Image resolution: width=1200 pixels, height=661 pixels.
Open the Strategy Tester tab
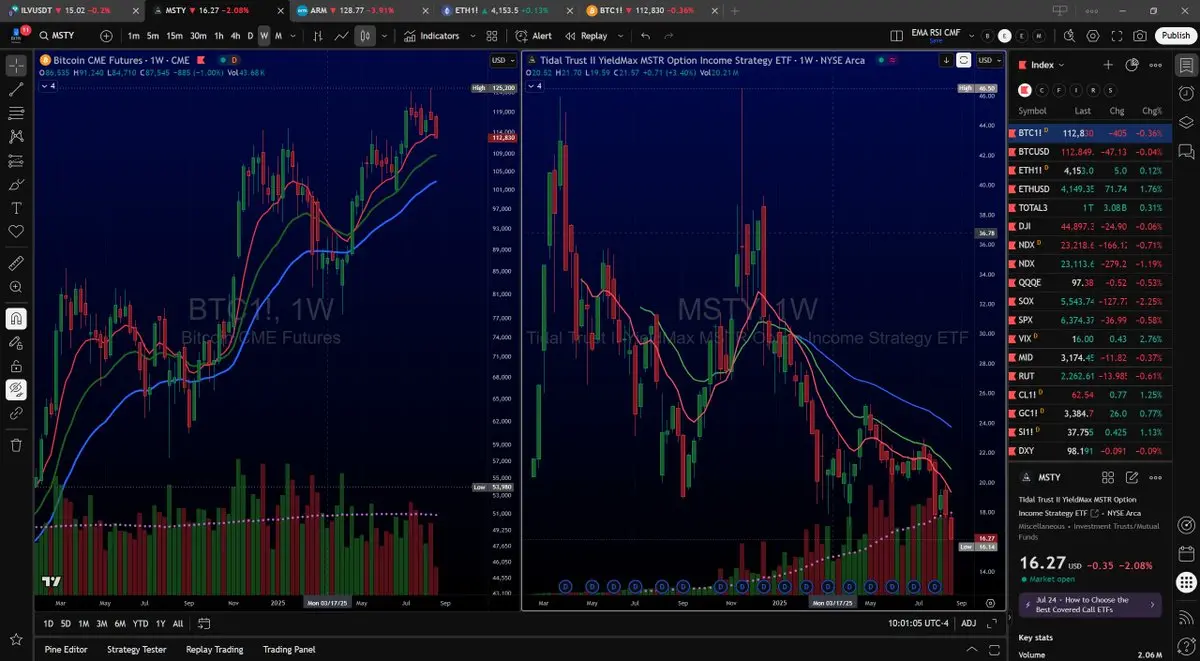[x=137, y=649]
